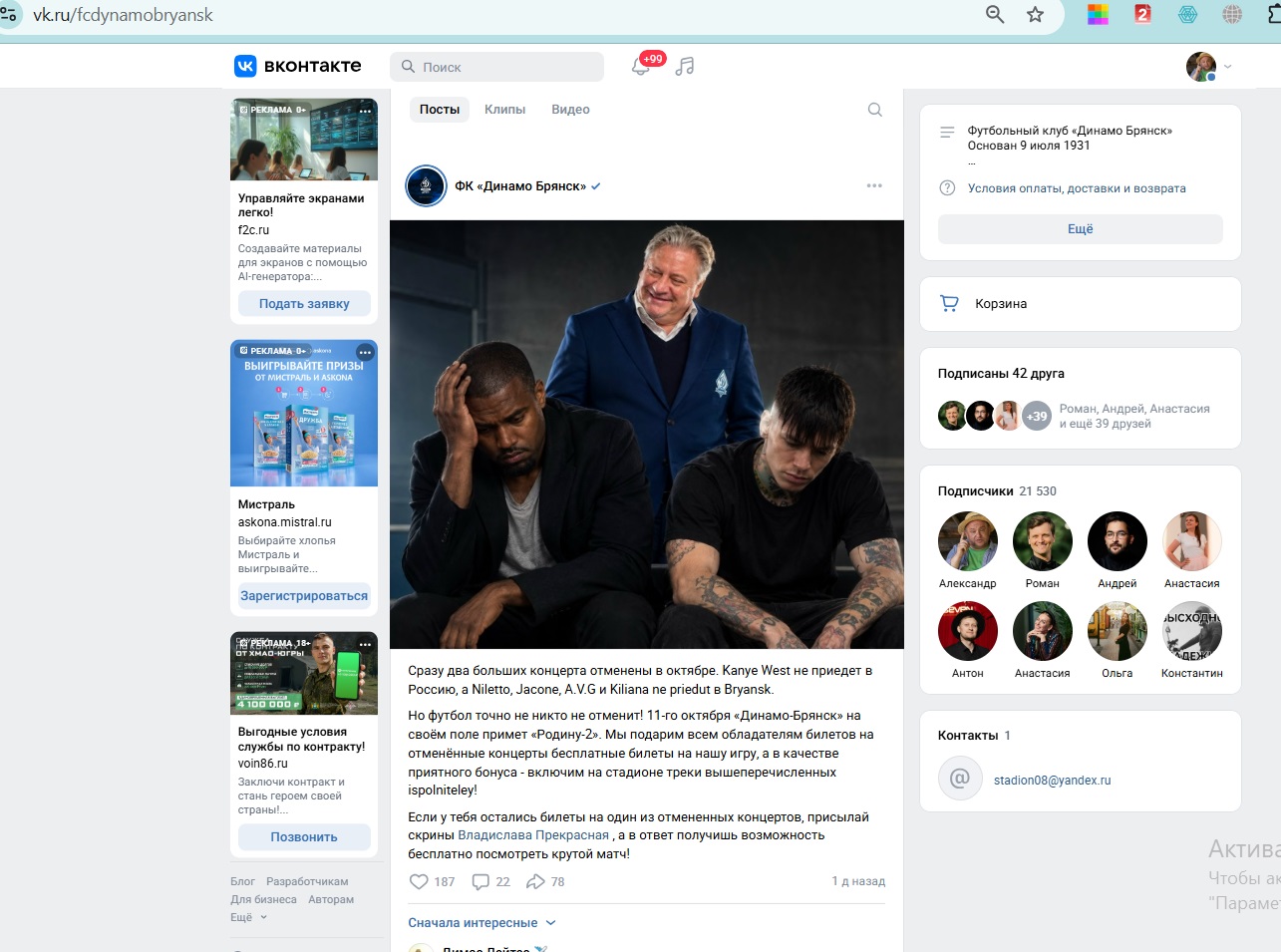Open the Сначала интересные sort dropdown
The height and width of the screenshot is (952, 1281).
(x=481, y=923)
